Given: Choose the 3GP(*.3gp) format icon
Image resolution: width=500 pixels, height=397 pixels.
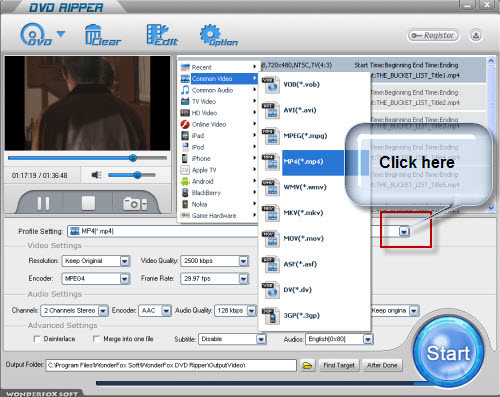Looking at the screenshot, I should (x=270, y=316).
